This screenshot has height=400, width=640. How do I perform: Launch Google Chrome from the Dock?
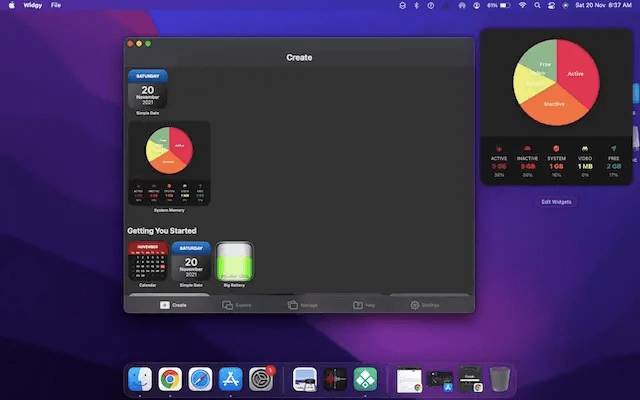[x=171, y=379]
